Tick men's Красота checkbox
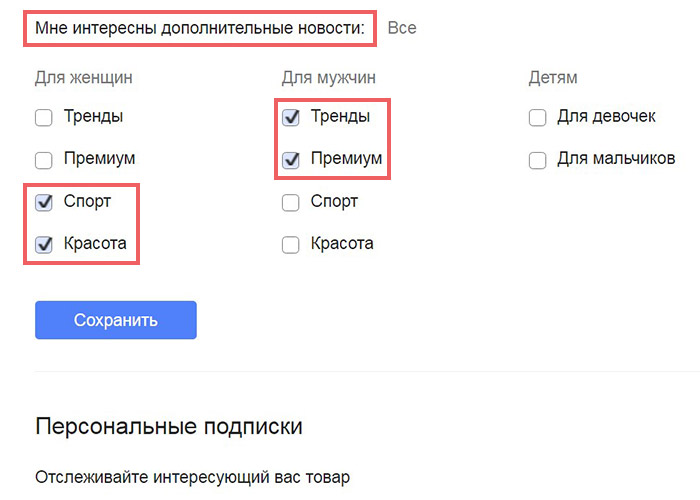This screenshot has height=500, width=700. [291, 245]
